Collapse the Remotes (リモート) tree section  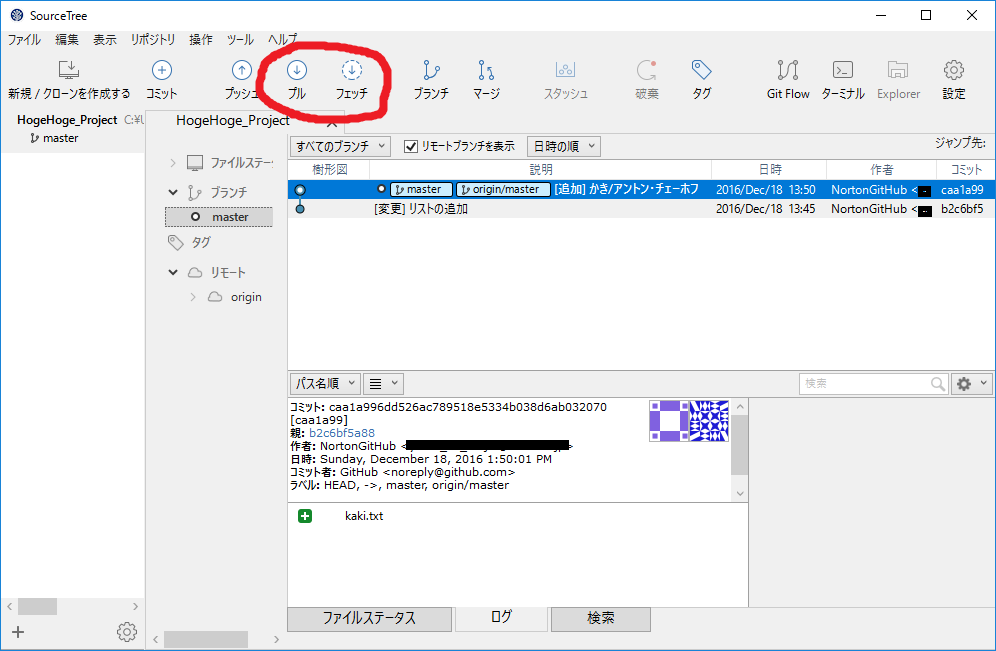(173, 272)
